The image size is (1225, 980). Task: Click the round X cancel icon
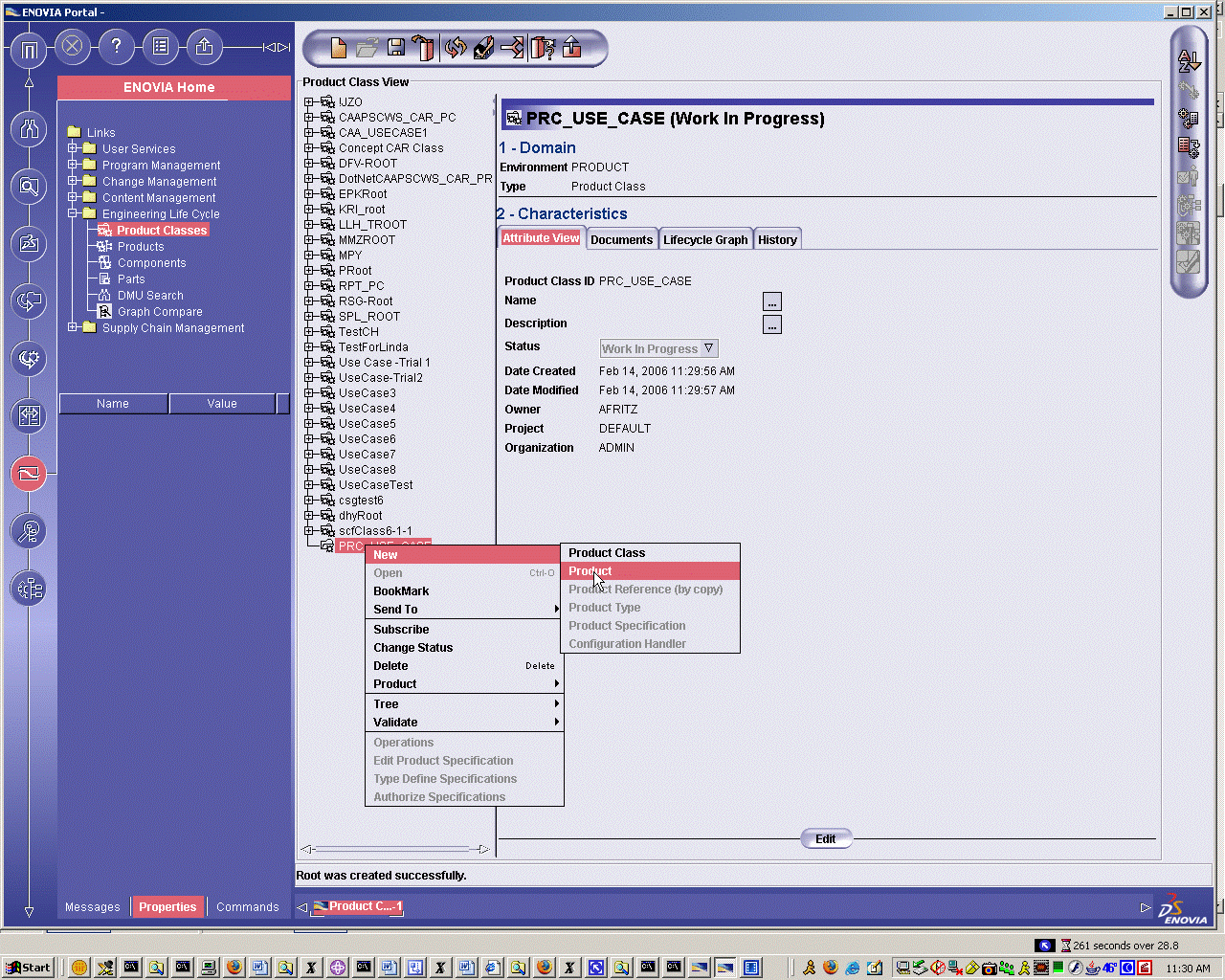tap(73, 46)
